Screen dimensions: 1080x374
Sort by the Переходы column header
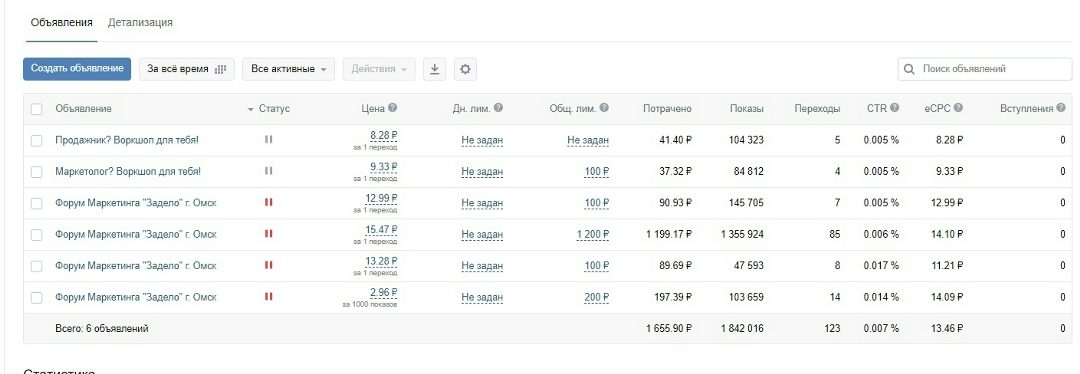coord(817,109)
